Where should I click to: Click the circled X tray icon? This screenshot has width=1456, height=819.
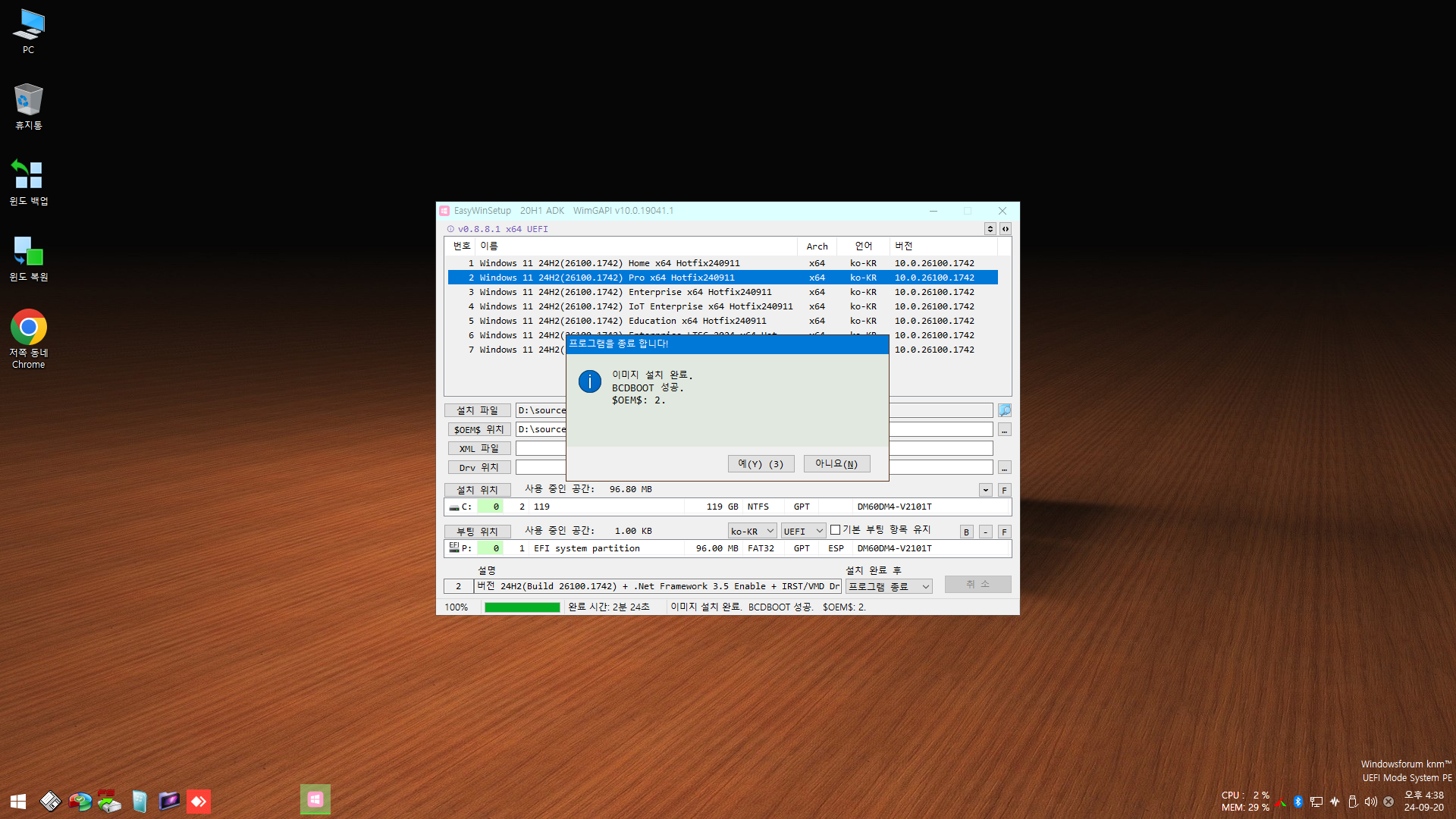point(1389,802)
